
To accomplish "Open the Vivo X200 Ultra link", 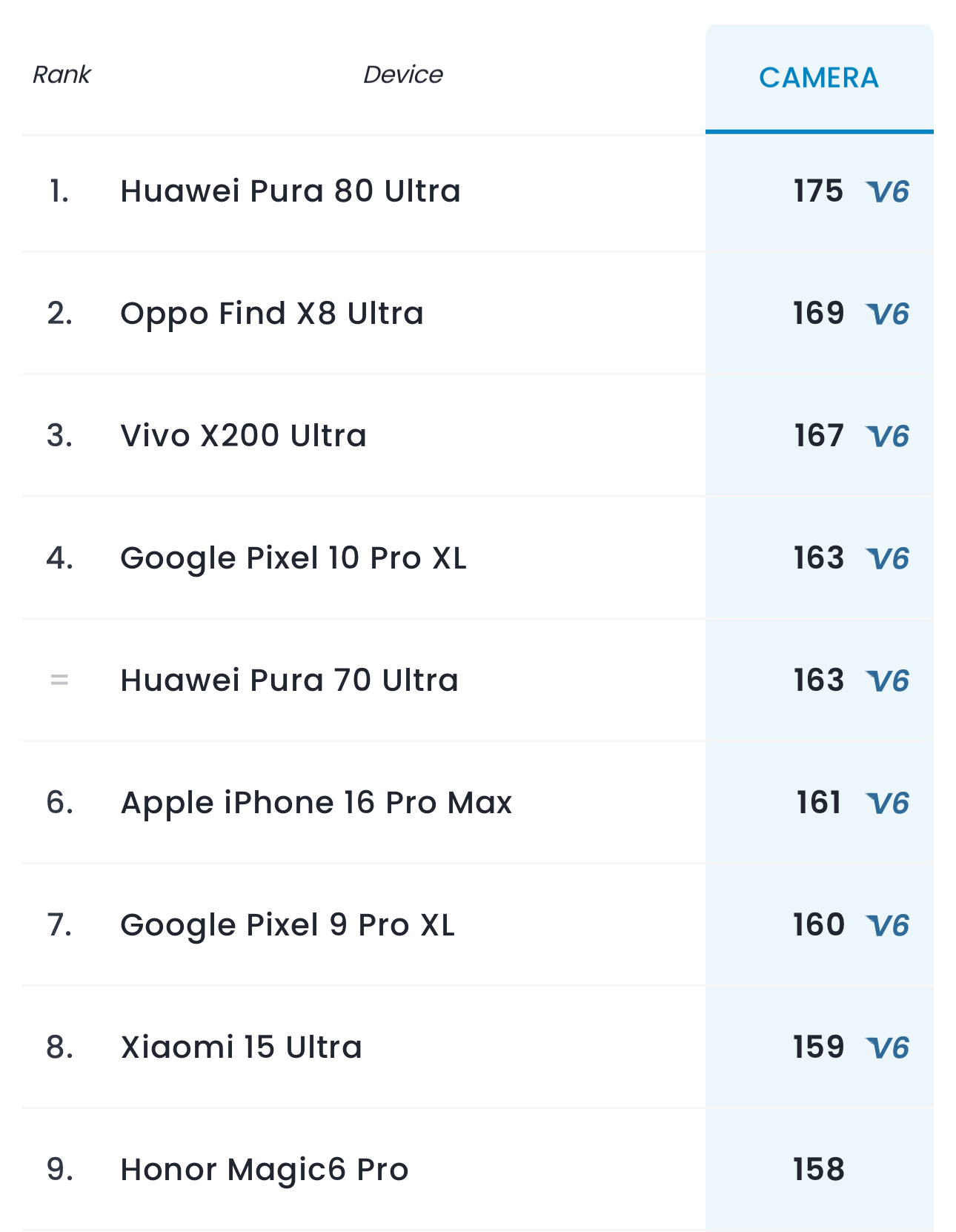I will tap(243, 436).
